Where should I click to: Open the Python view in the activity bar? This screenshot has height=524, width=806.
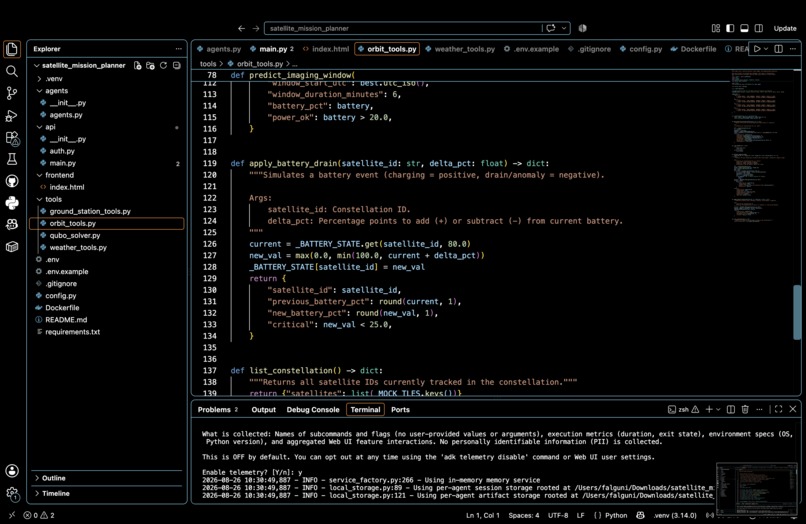12,203
